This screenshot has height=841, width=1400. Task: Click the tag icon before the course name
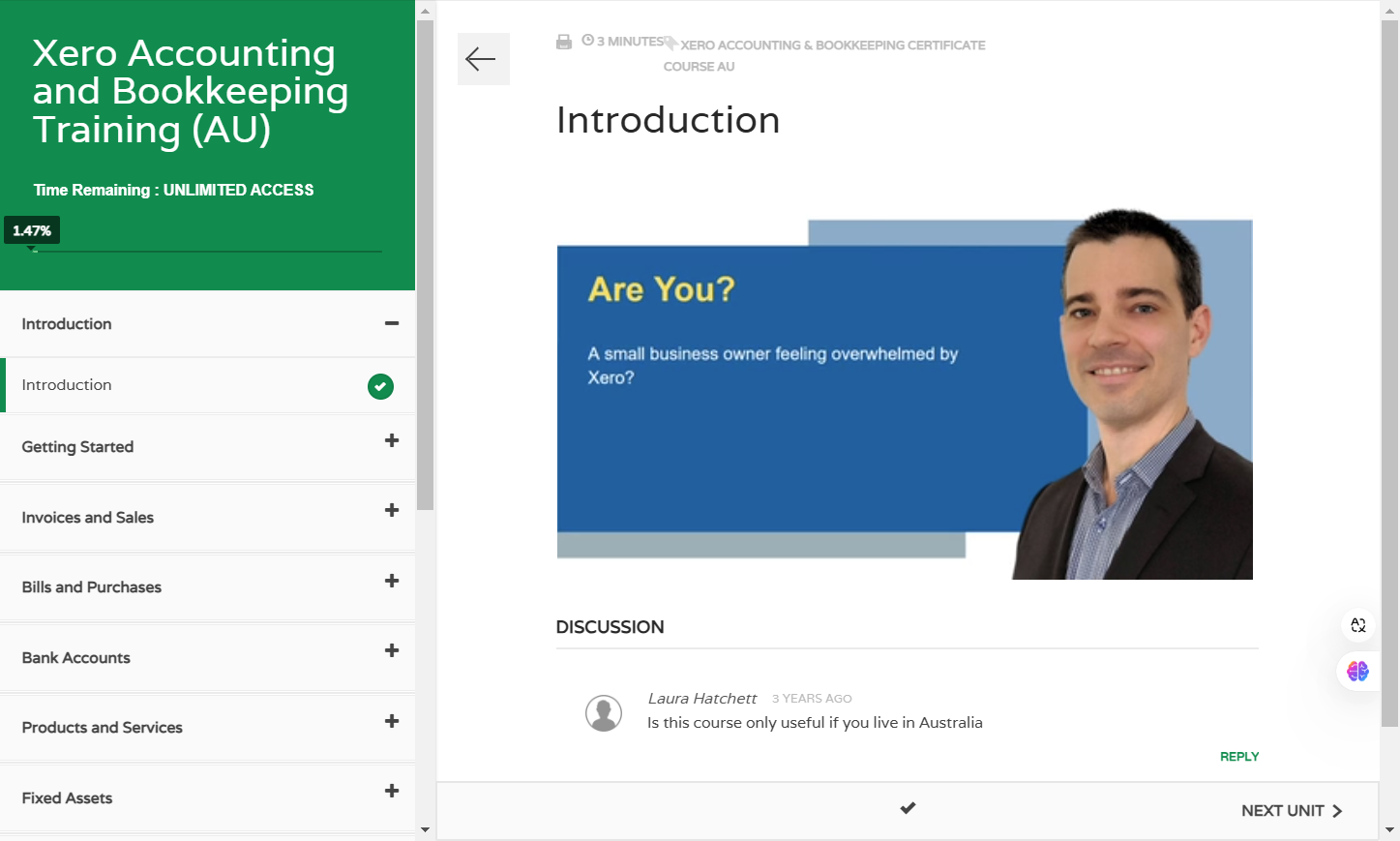(670, 43)
